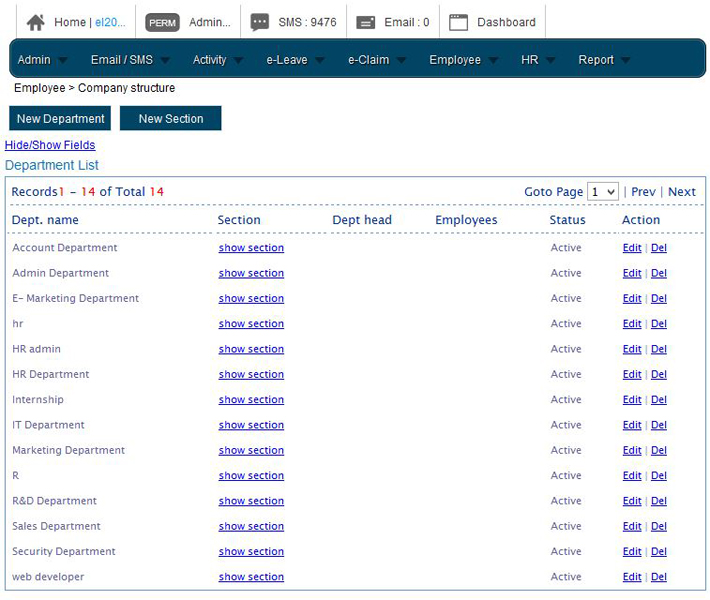Open the Employee menu

455,60
